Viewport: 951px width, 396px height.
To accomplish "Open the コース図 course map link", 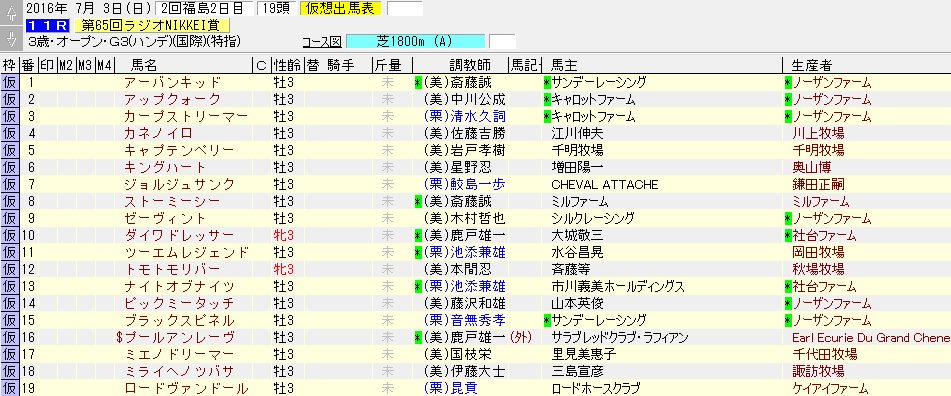I will [321, 42].
